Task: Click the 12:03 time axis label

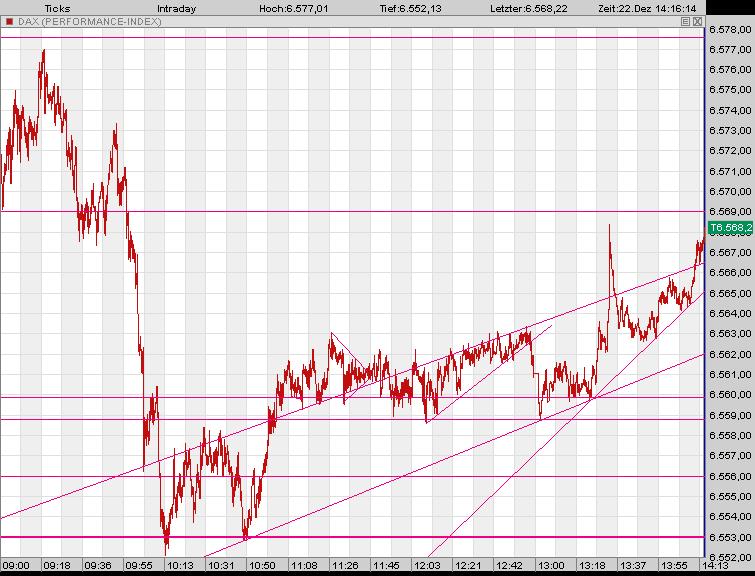Action: (427, 565)
